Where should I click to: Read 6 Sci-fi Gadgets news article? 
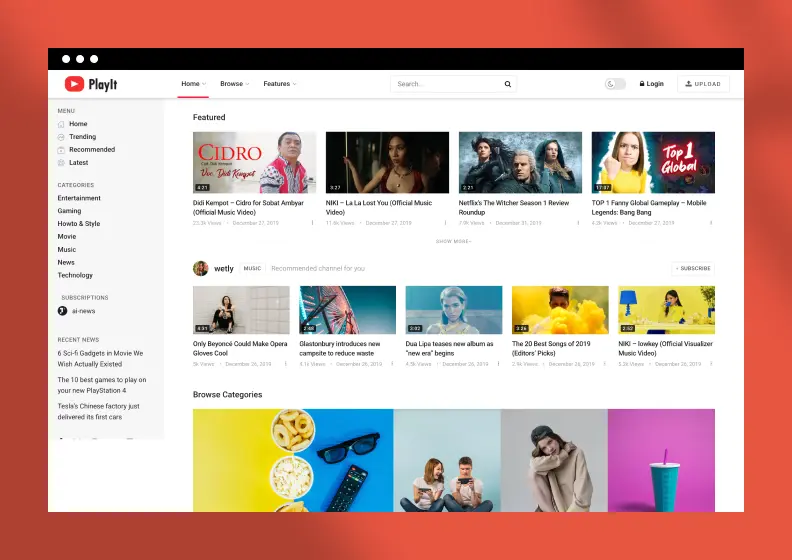pyautogui.click(x=101, y=359)
